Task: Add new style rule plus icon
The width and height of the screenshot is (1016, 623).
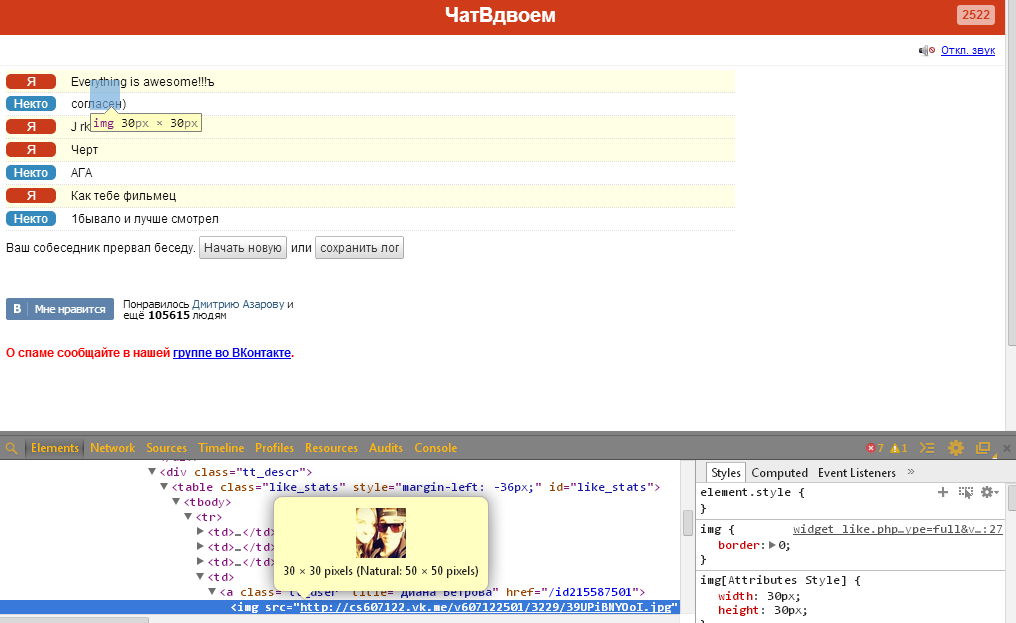Action: tap(943, 492)
